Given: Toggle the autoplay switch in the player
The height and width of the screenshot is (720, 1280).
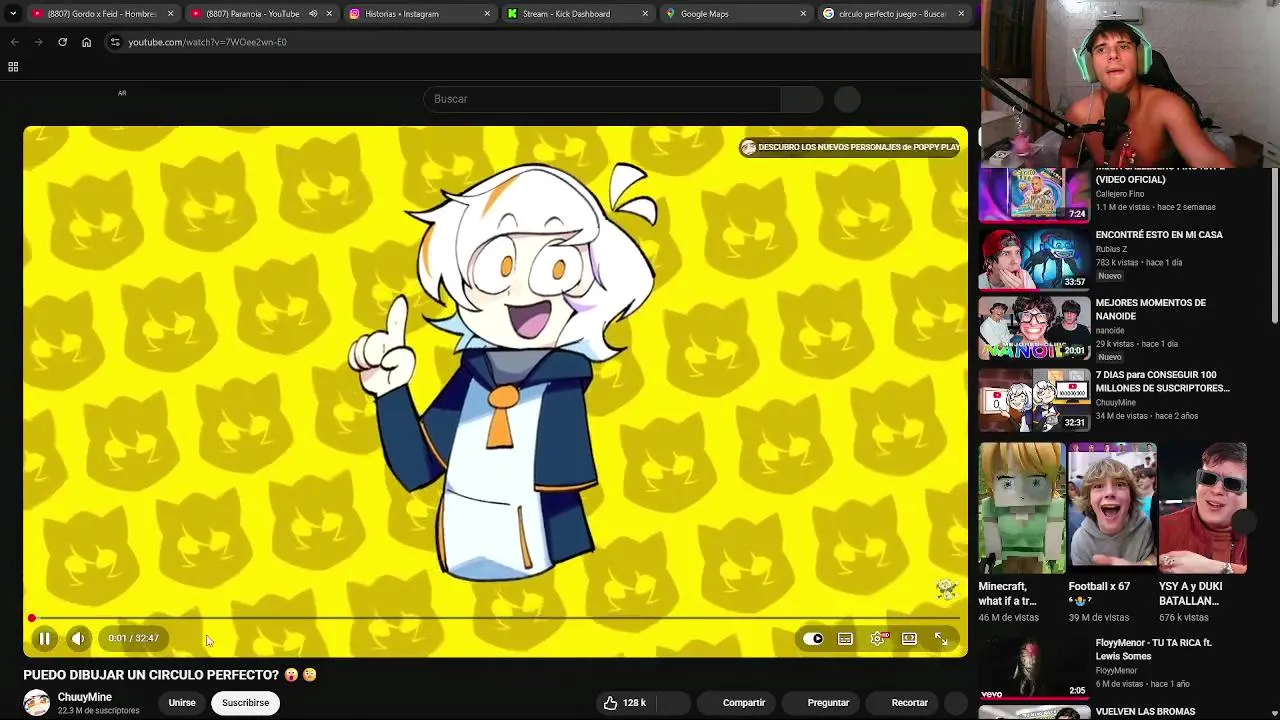Looking at the screenshot, I should 814,639.
